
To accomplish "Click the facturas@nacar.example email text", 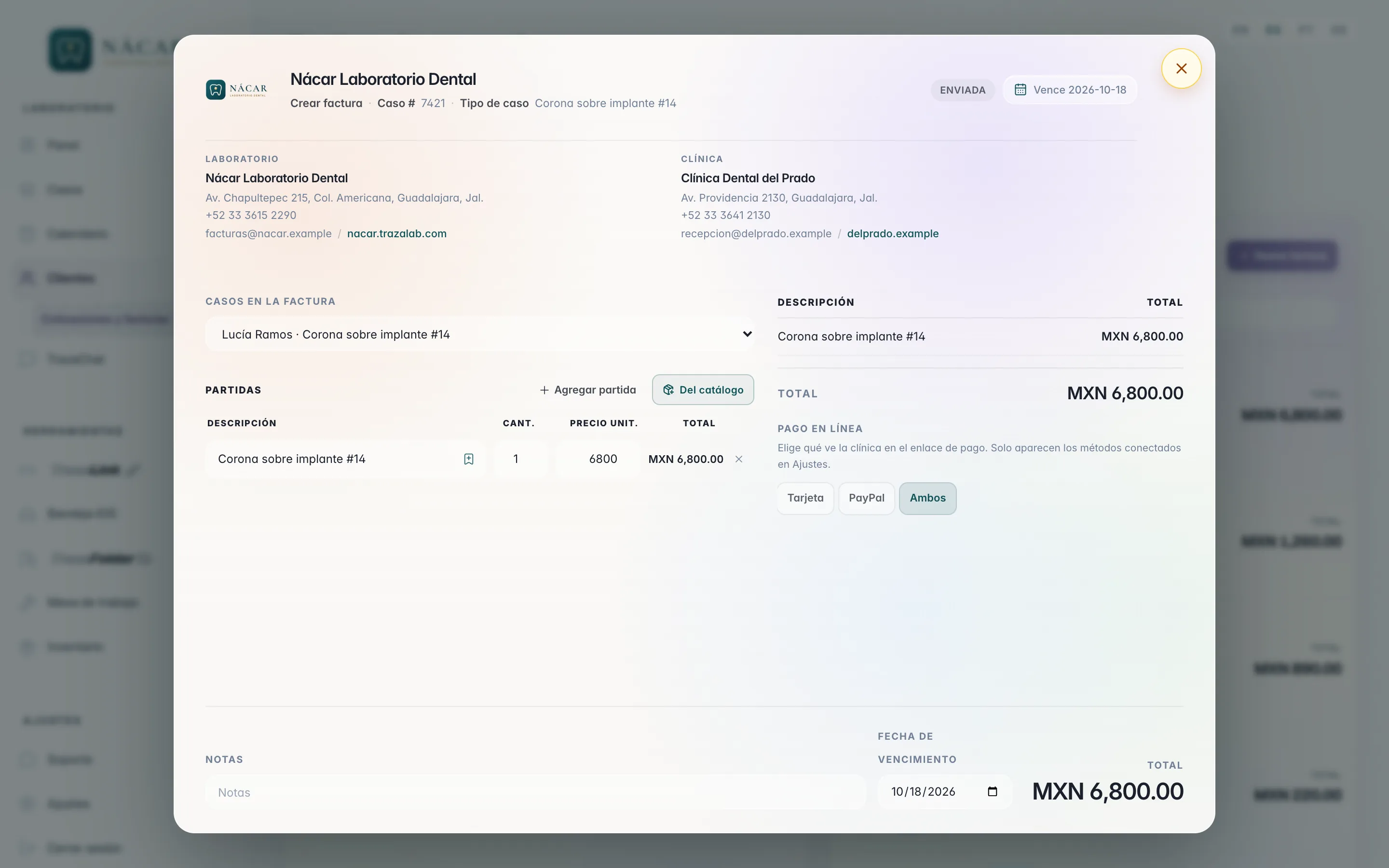I will click(269, 234).
